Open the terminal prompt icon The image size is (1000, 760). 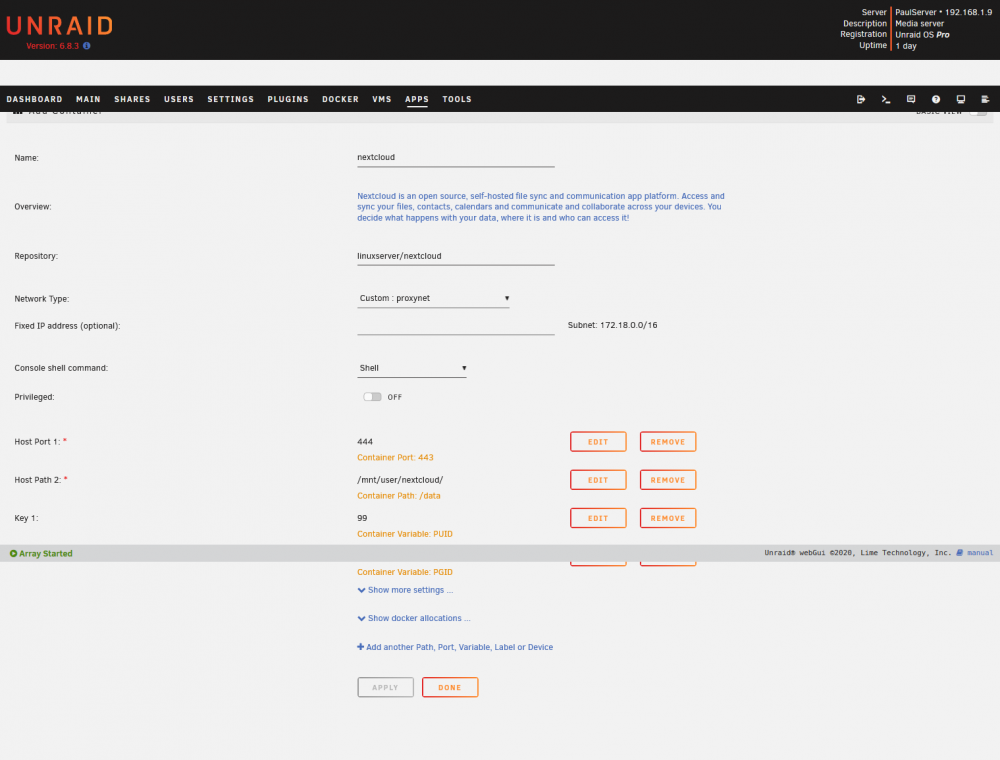tap(886, 99)
